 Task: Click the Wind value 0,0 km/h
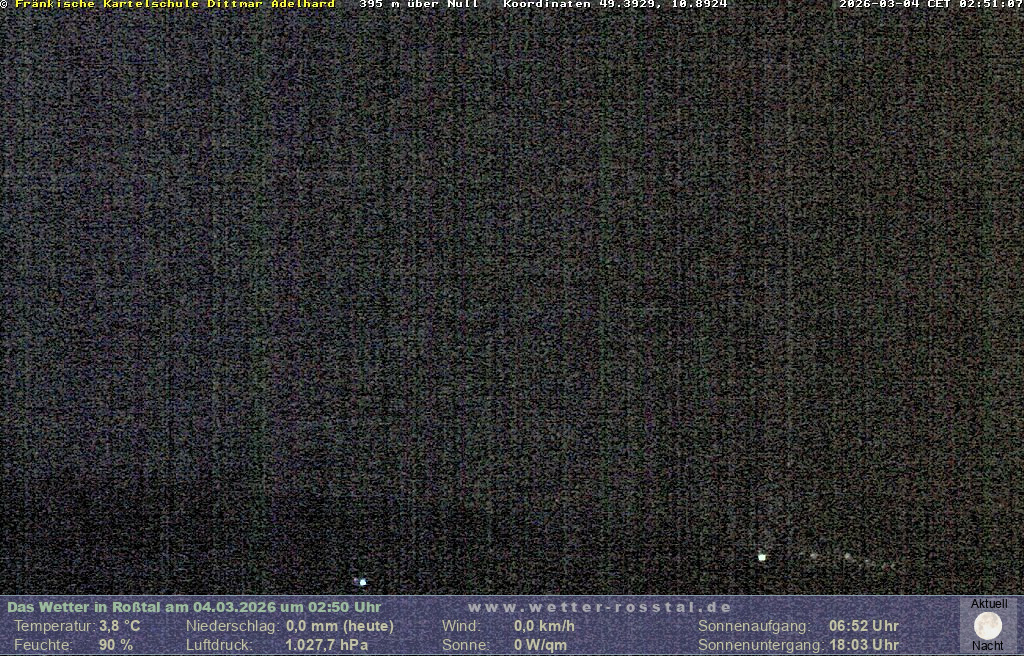[x=544, y=626]
